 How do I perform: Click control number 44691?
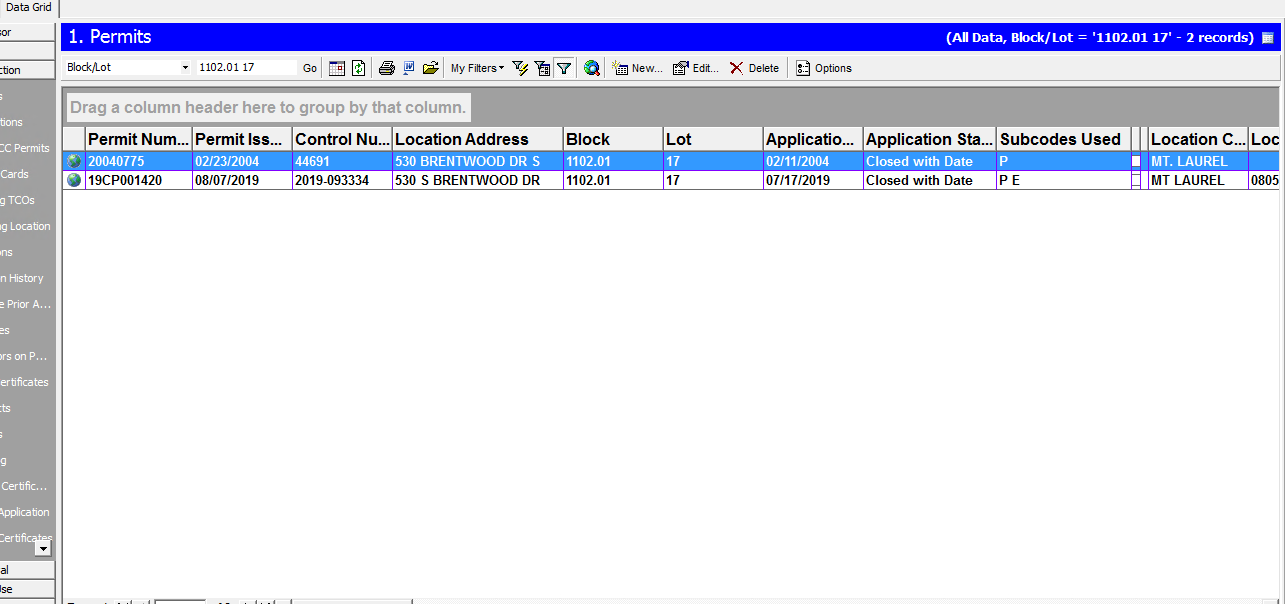(342, 161)
